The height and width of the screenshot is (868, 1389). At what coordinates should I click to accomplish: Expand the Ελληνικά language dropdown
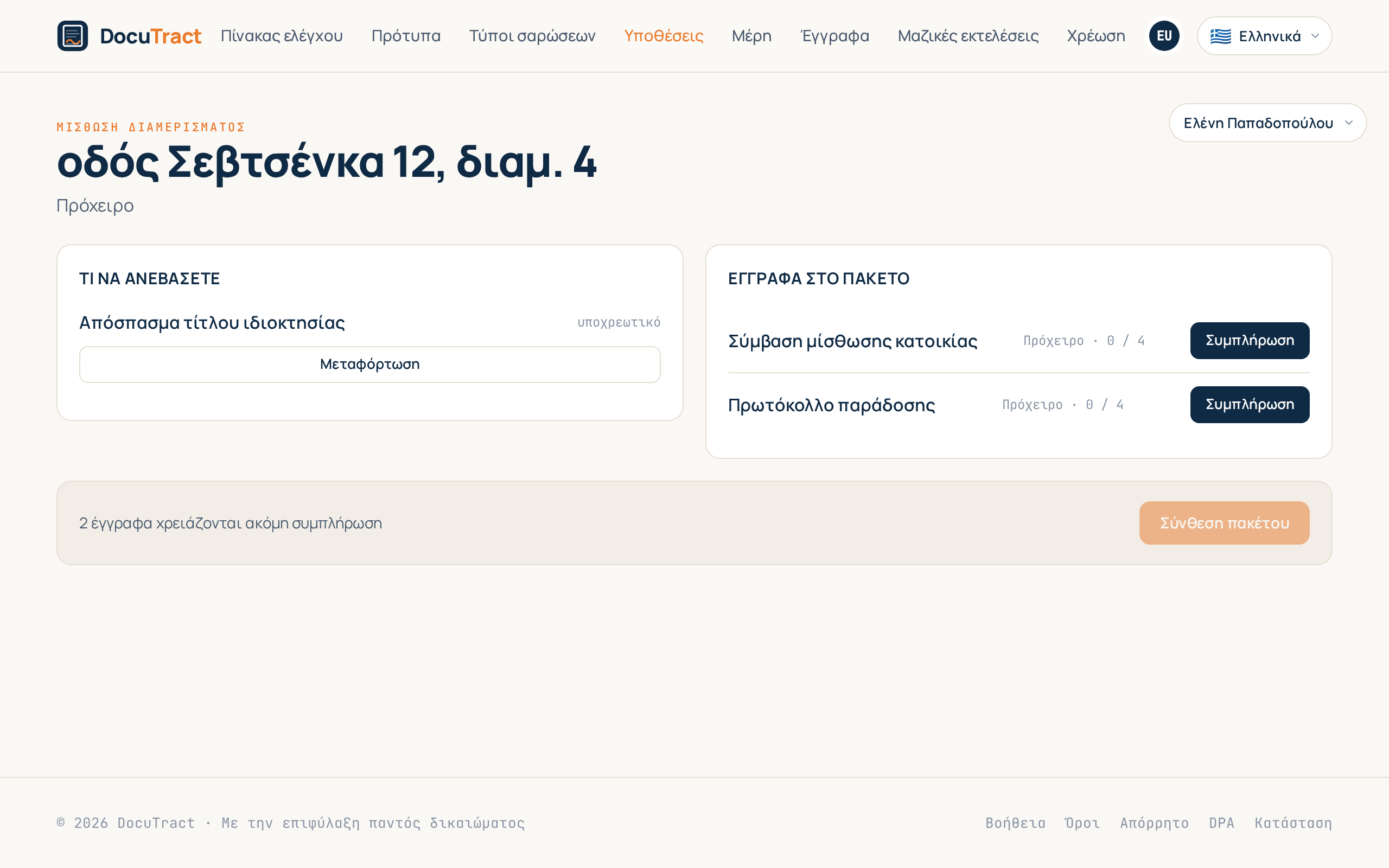[1264, 36]
